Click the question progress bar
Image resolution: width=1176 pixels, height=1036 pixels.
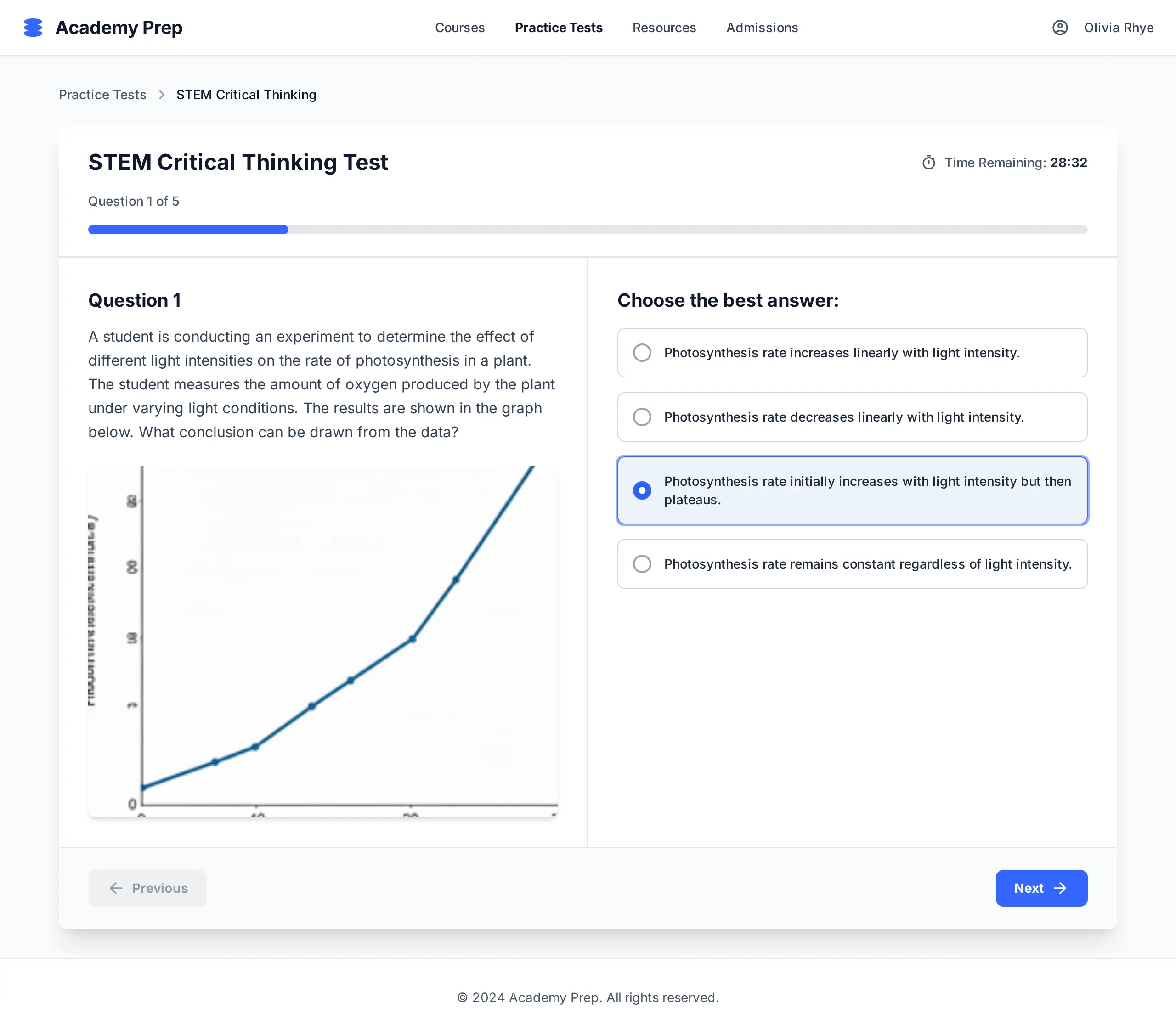[588, 230]
